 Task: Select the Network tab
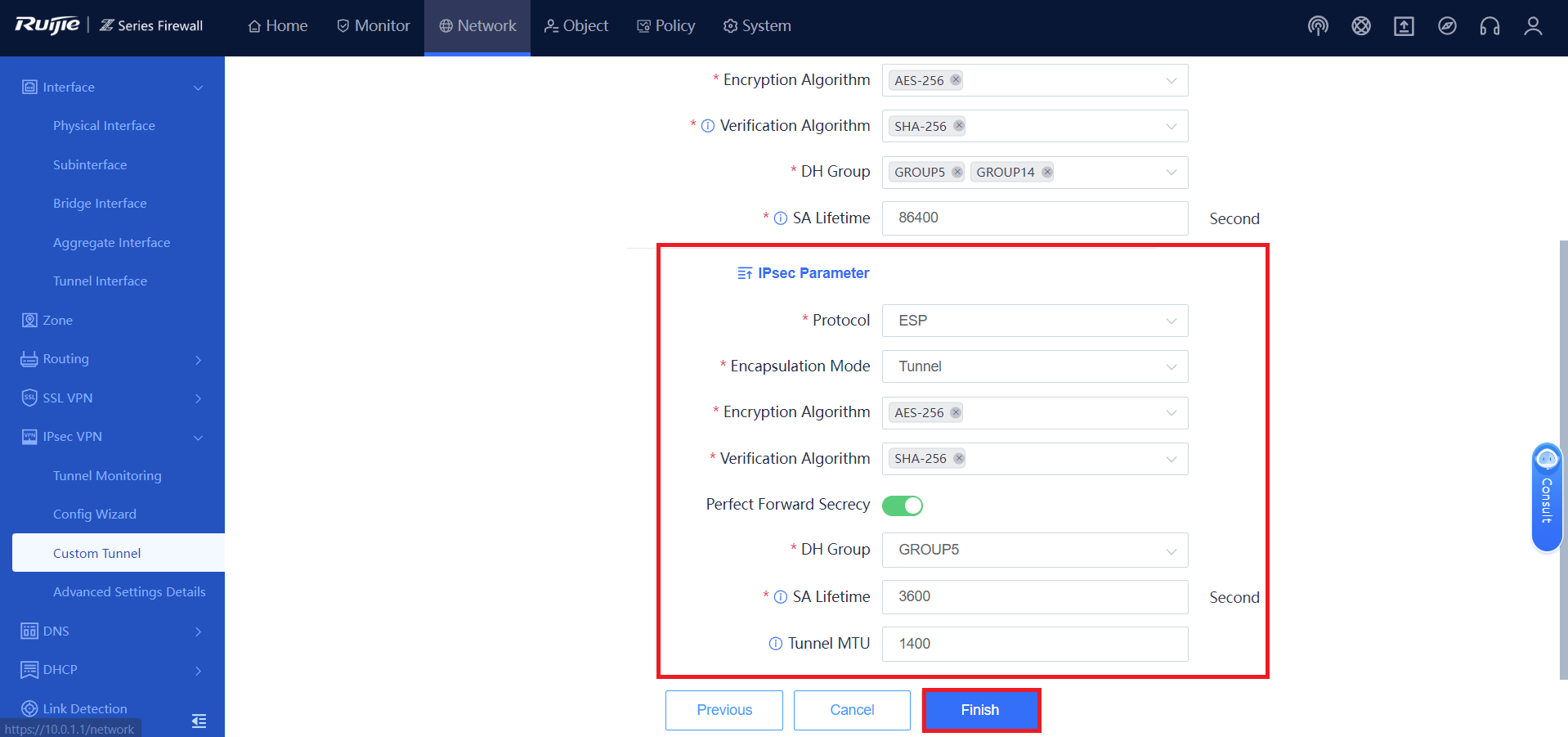[477, 26]
